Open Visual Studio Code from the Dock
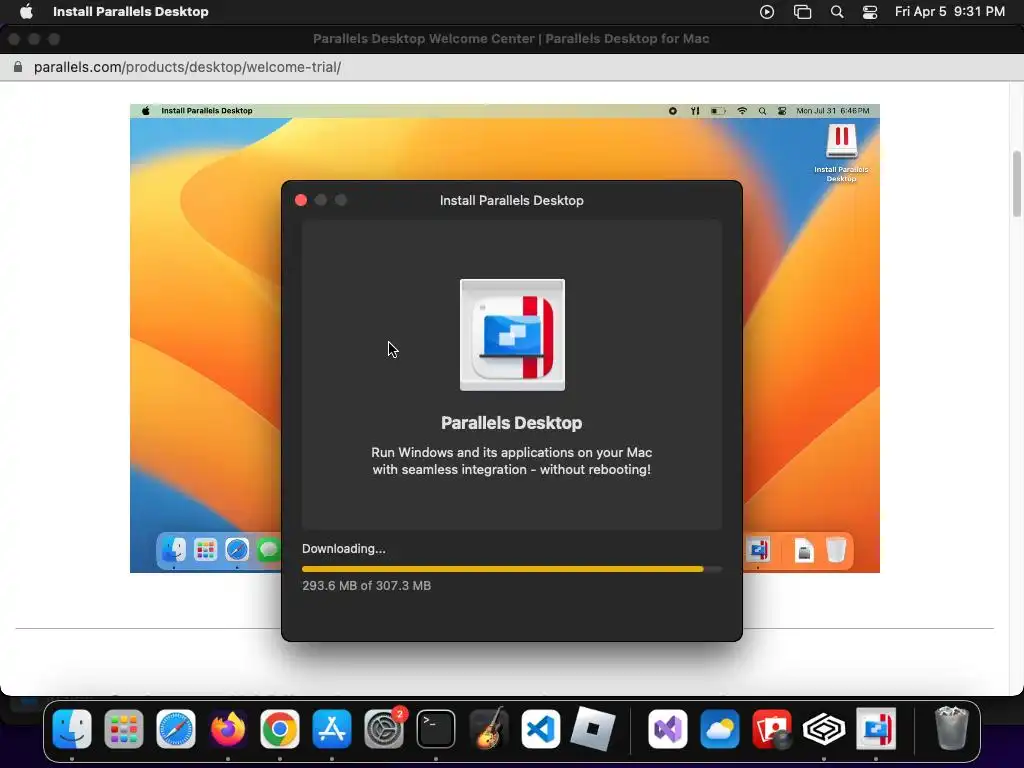 [x=540, y=729]
